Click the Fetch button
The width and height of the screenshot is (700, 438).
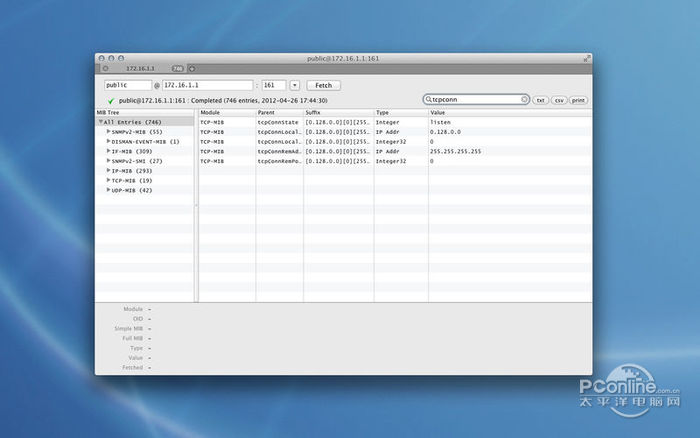pos(323,86)
